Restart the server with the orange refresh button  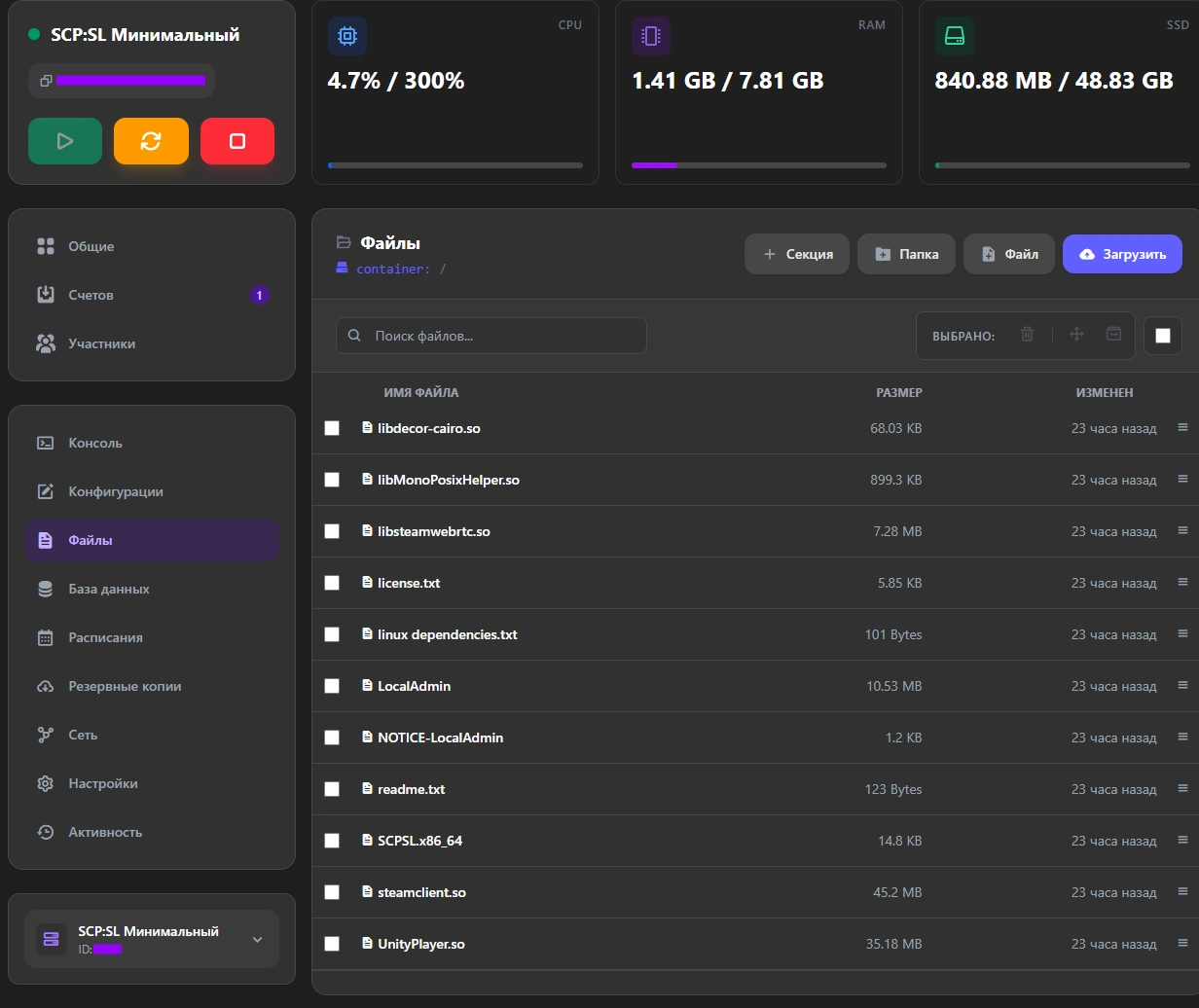(x=151, y=141)
